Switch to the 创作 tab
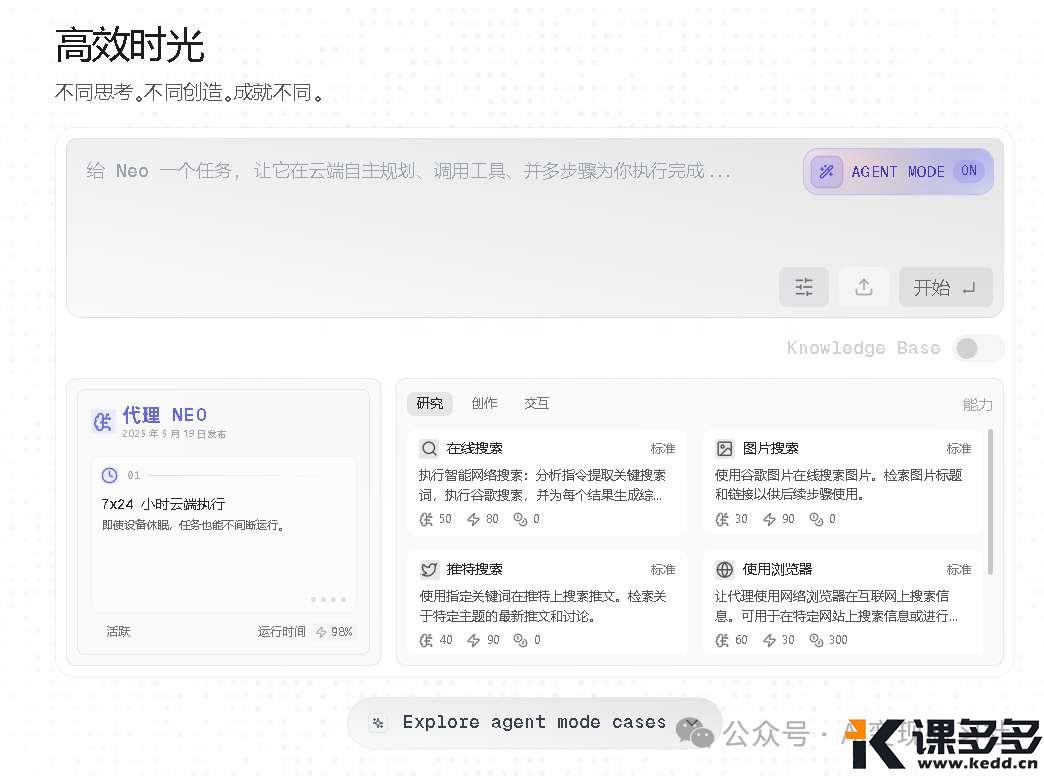Image resolution: width=1044 pixels, height=776 pixels. [x=484, y=403]
